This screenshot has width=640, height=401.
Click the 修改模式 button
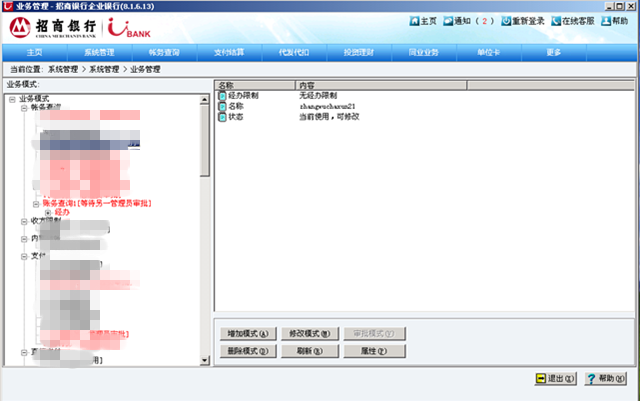coord(310,334)
